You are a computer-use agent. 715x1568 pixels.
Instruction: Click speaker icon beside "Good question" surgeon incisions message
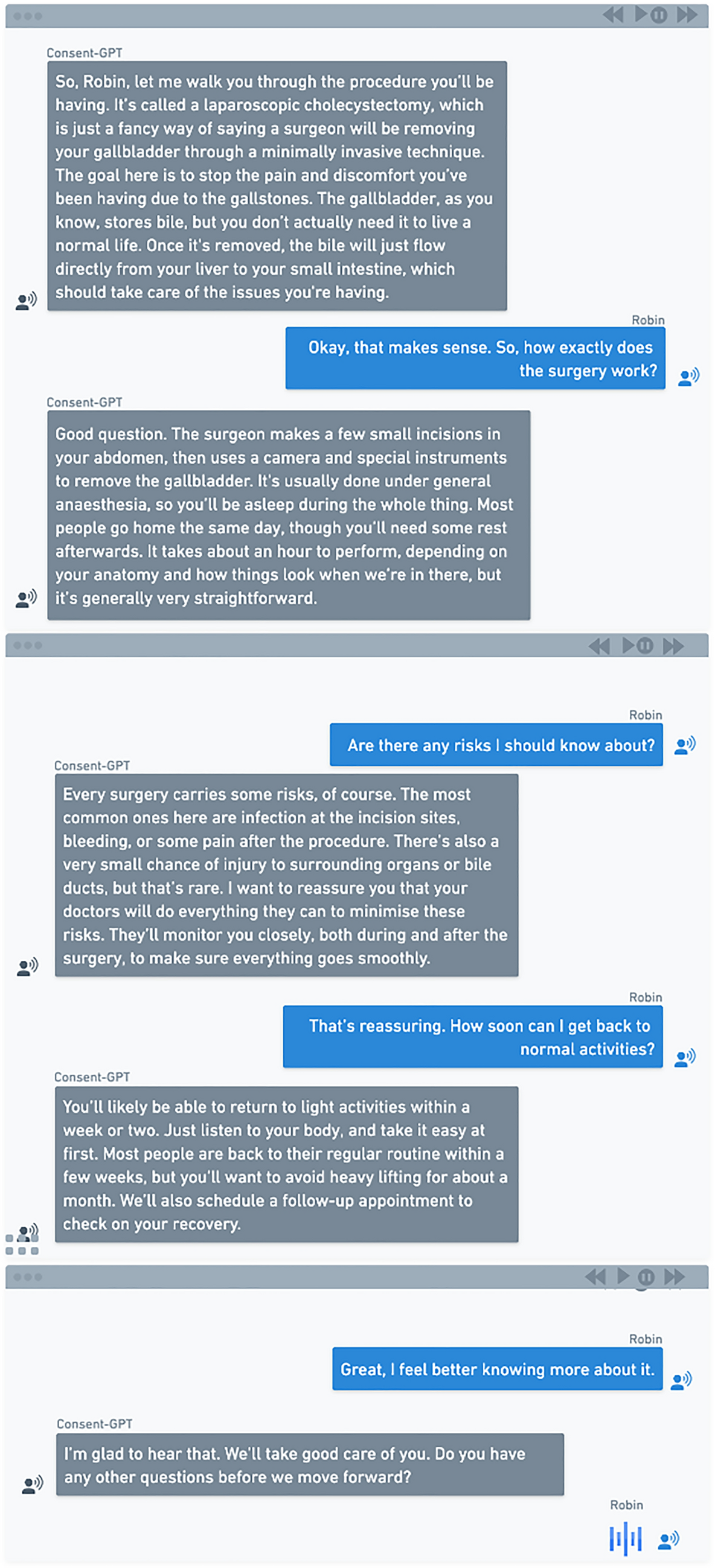26,598
